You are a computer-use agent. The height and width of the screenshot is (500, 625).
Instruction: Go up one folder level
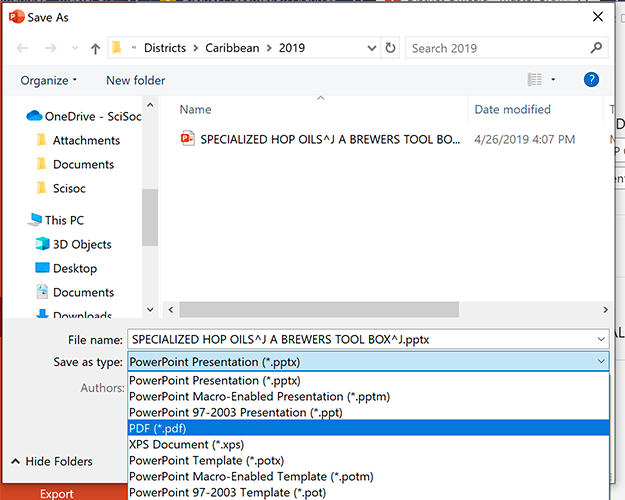coord(95,48)
